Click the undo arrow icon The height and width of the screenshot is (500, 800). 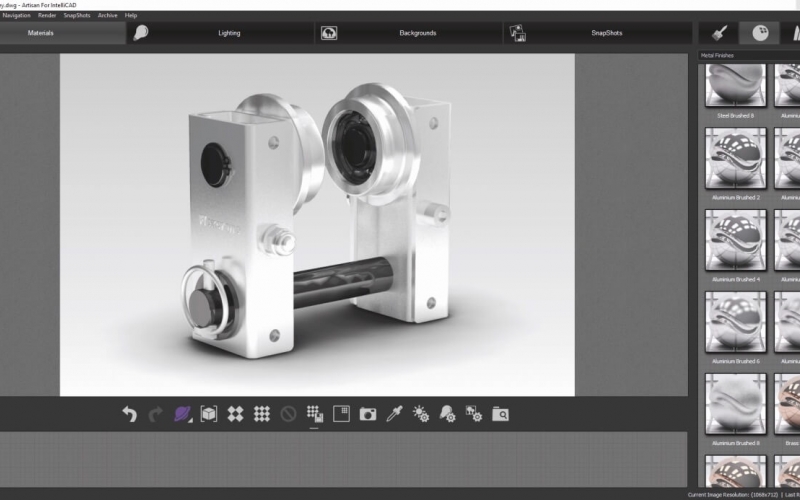pos(129,413)
